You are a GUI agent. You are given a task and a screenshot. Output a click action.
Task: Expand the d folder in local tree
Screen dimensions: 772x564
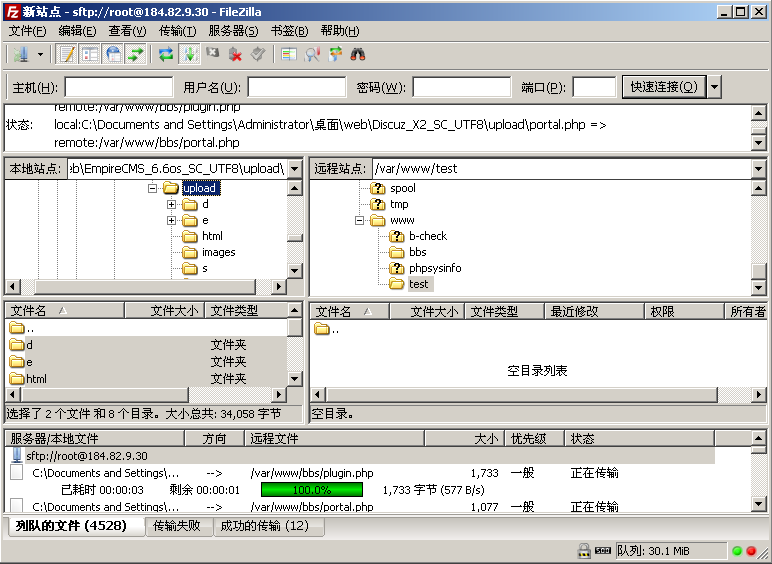(x=171, y=204)
